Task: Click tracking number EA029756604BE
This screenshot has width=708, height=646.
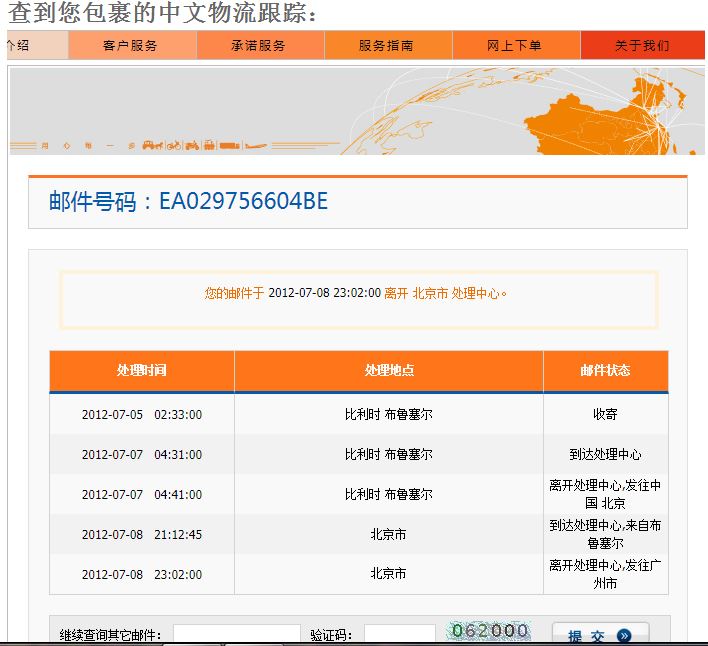Action: [243, 201]
